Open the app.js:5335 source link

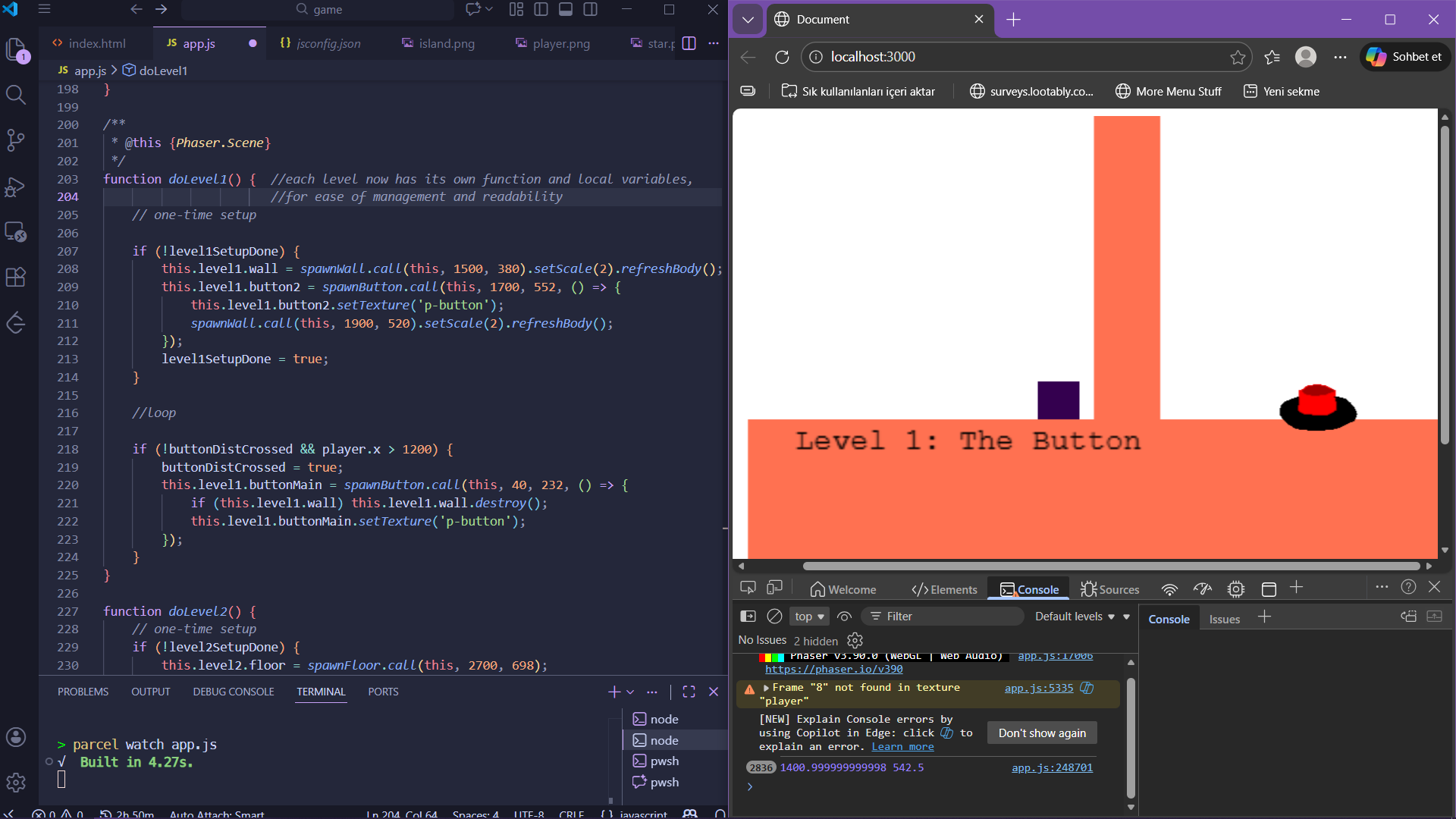(x=1038, y=688)
